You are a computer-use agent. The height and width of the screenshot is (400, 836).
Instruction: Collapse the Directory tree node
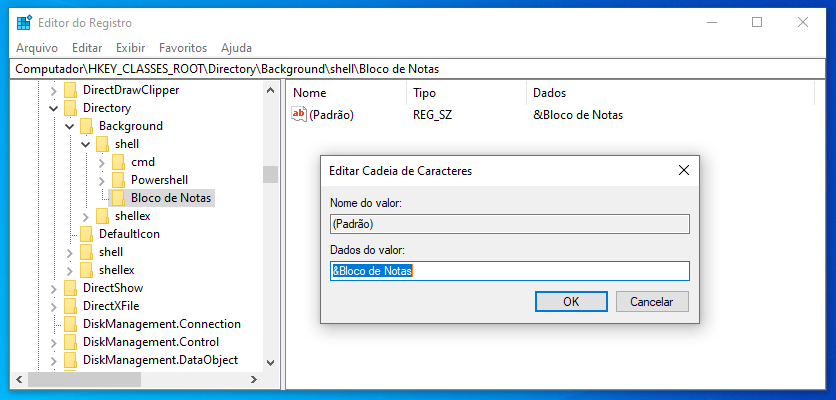tap(53, 108)
